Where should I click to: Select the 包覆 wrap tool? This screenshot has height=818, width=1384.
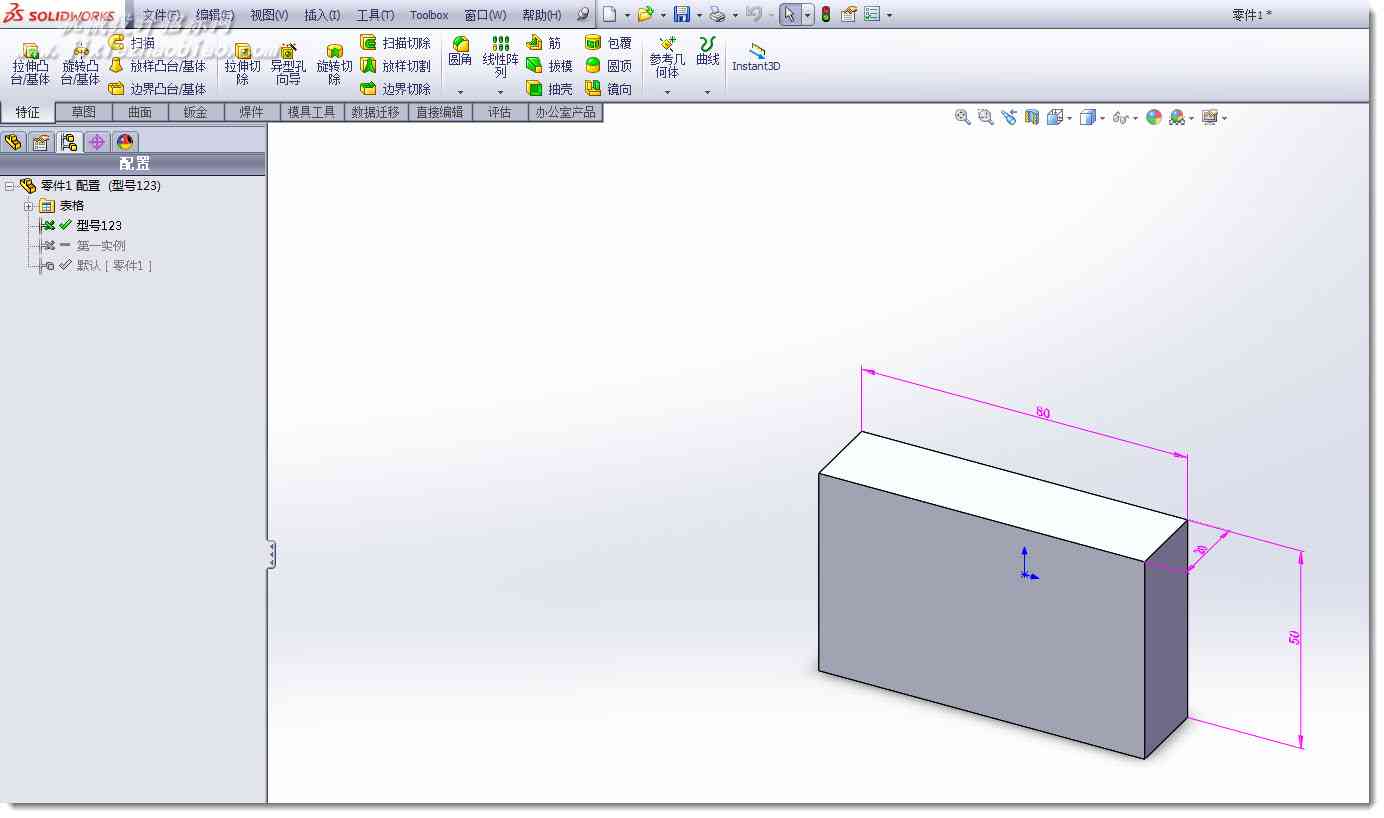click(608, 43)
